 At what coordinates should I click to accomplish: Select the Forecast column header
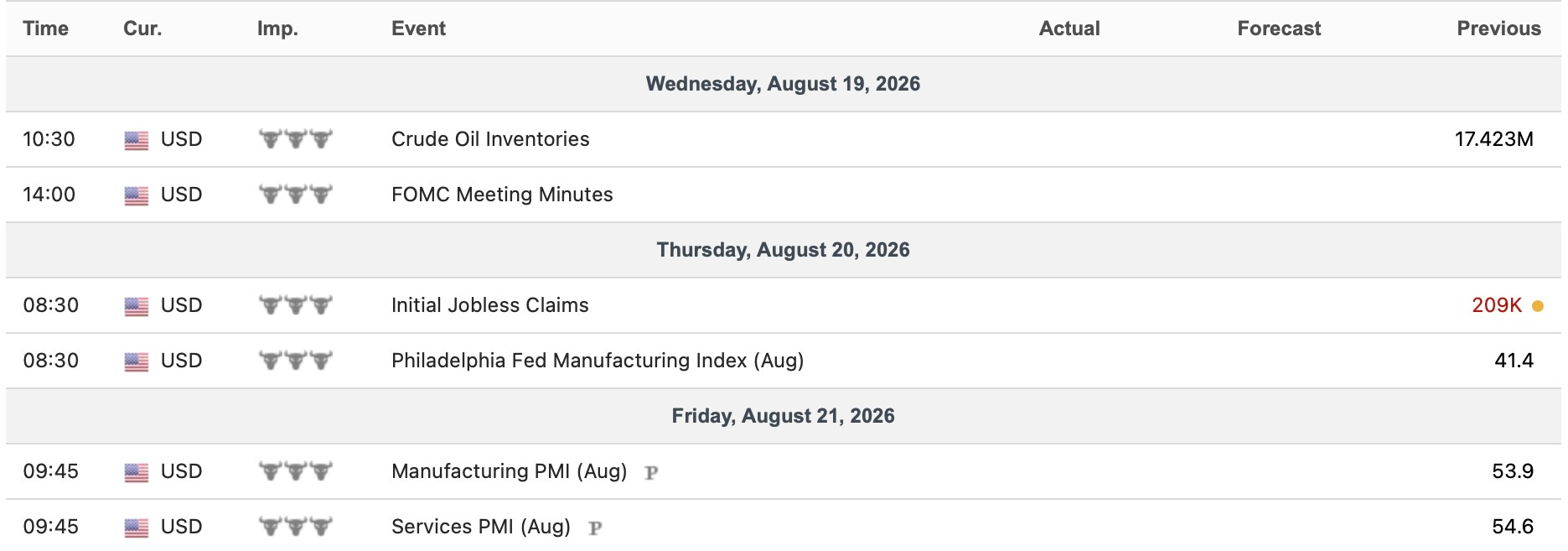(x=1279, y=29)
